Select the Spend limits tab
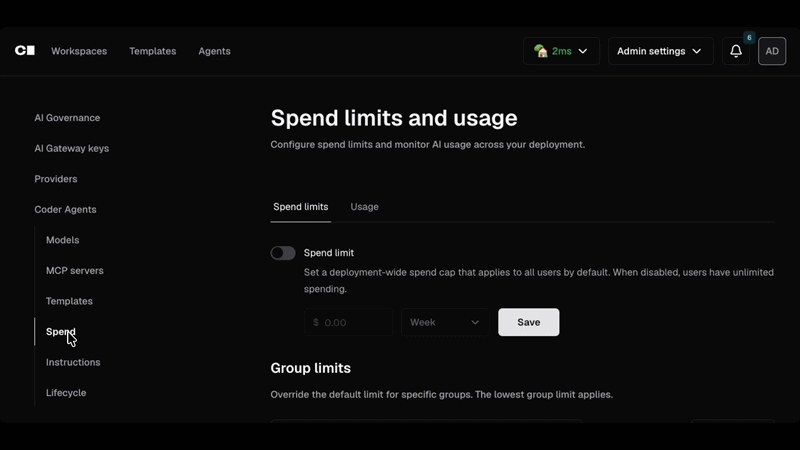This screenshot has height=450, width=800. (301, 207)
